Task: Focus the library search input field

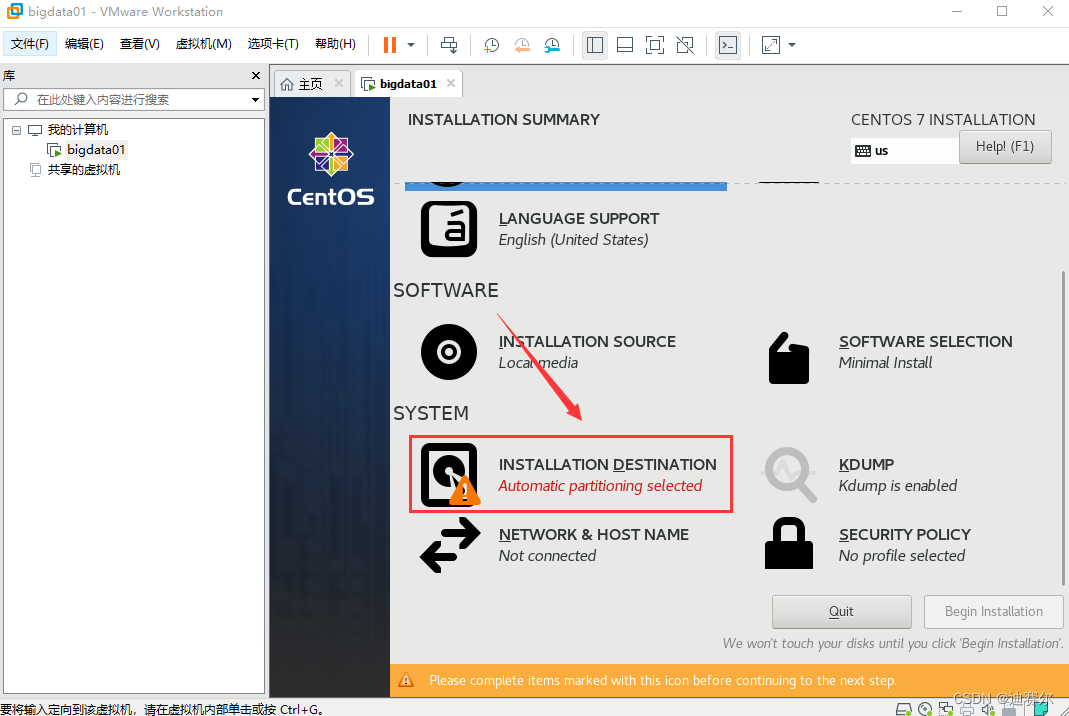Action: (x=136, y=100)
